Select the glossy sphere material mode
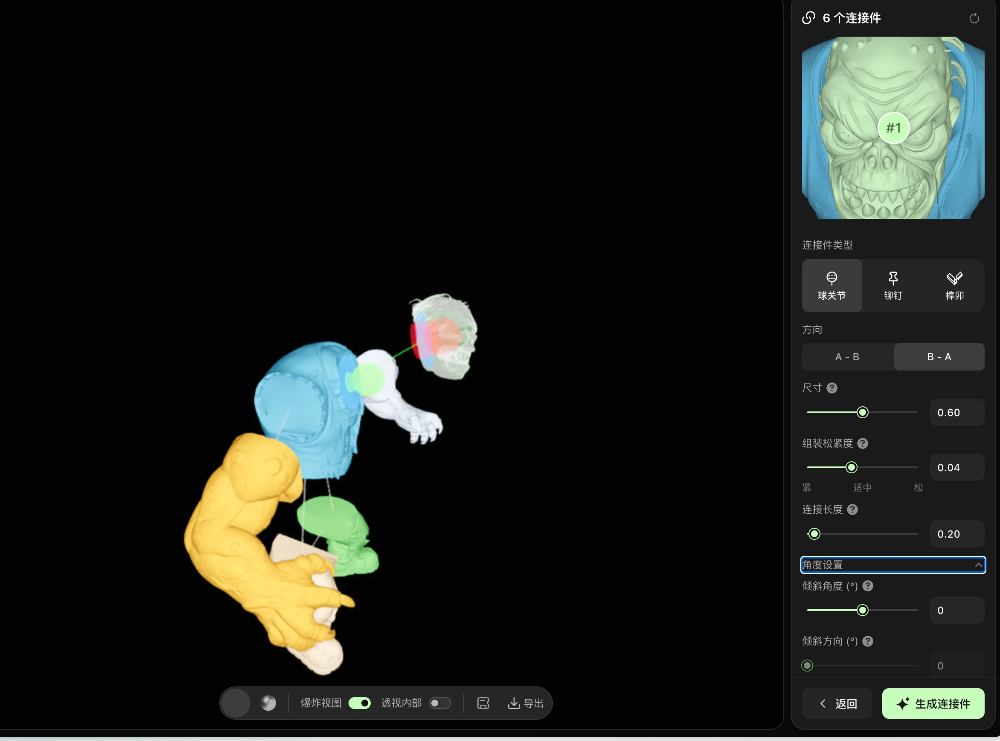 click(268, 703)
